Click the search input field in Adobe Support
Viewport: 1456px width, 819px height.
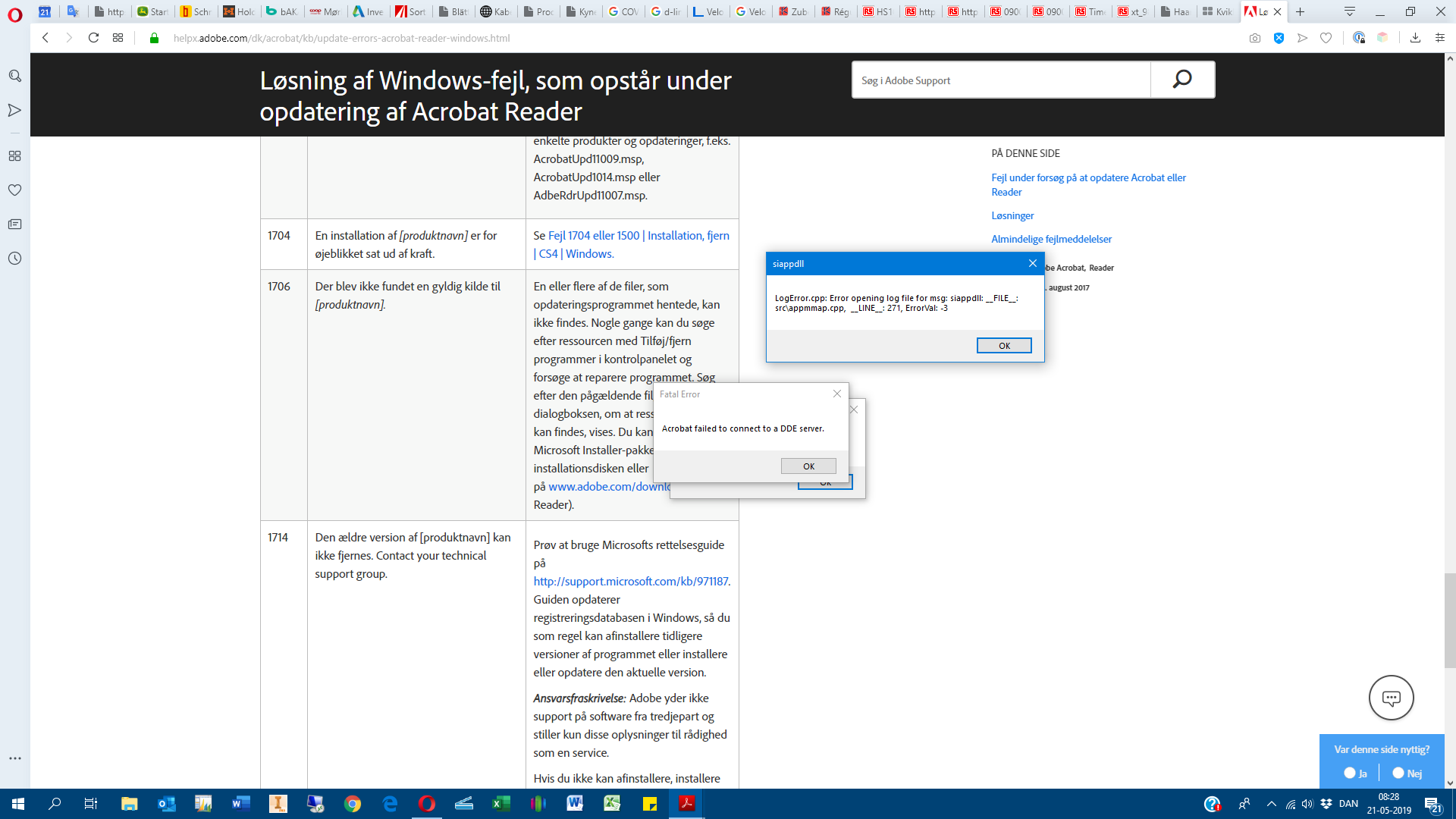(1001, 80)
